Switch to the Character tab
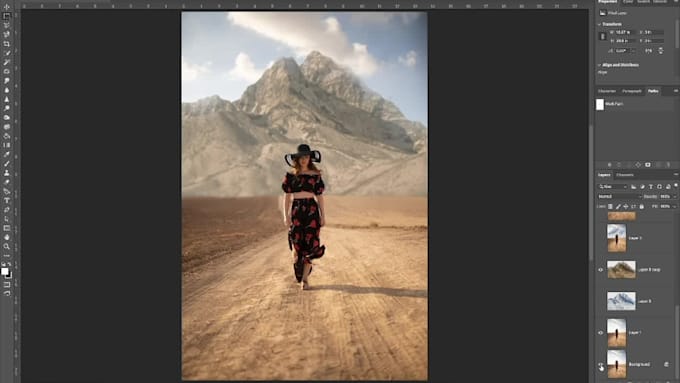This screenshot has height=383, width=680. (607, 91)
